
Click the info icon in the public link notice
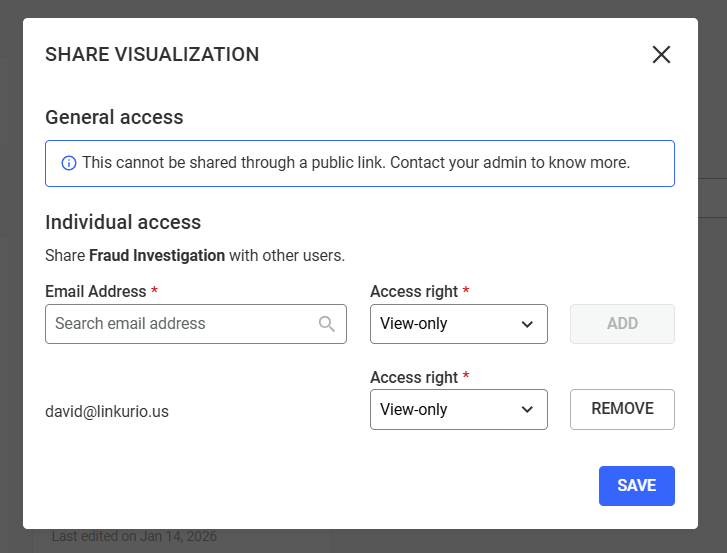[69, 163]
